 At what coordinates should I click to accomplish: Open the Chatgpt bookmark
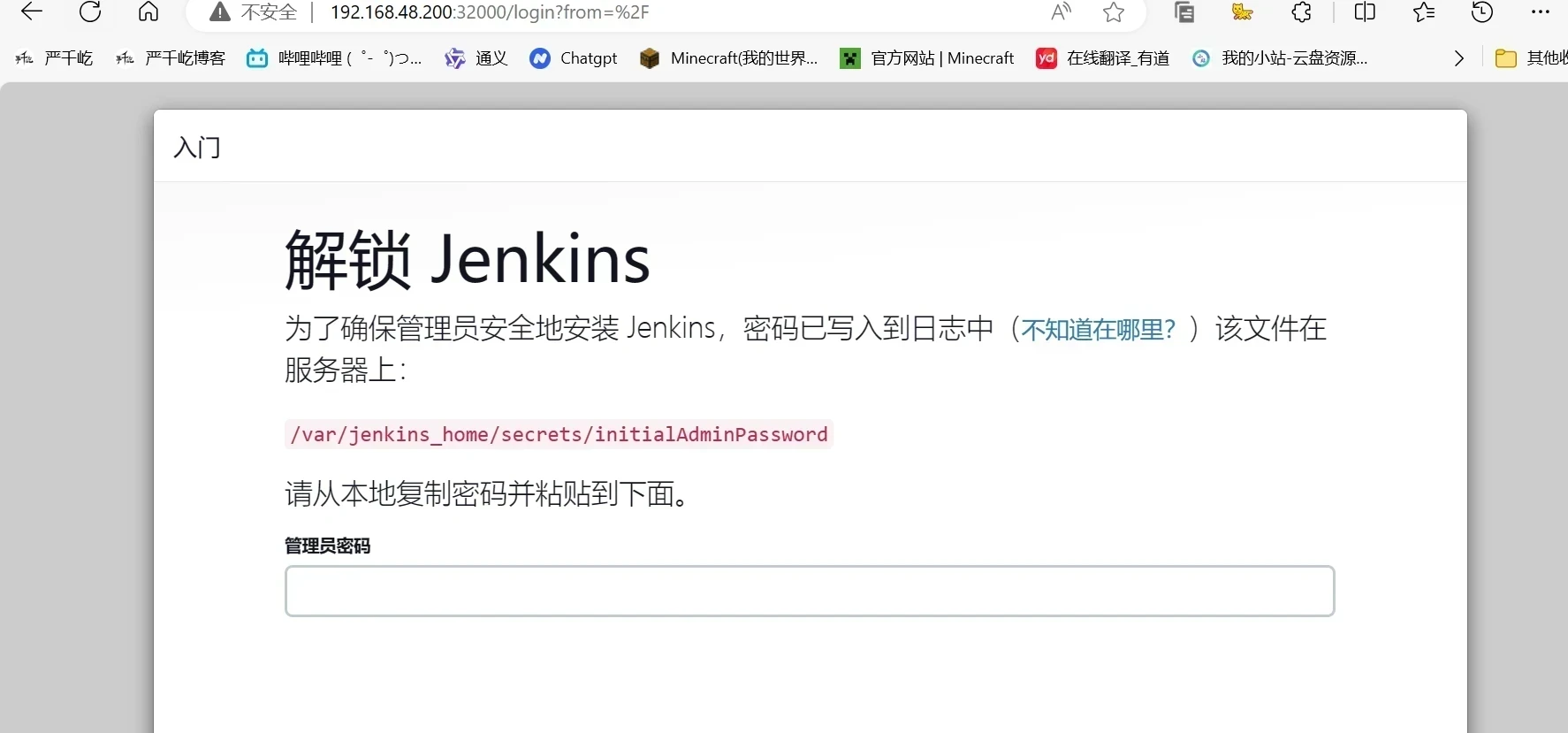574,58
